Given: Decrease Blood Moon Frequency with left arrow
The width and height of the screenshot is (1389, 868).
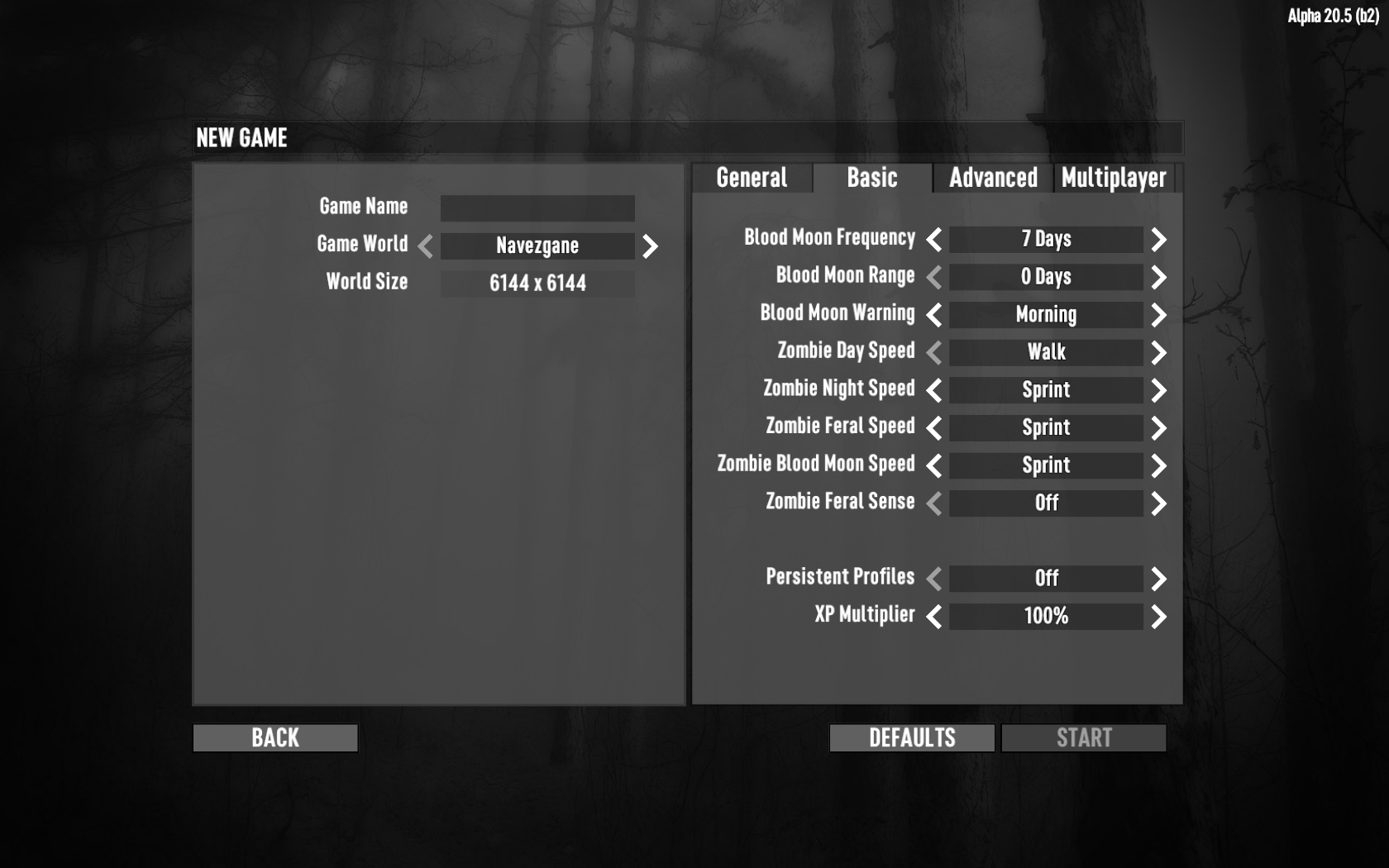Looking at the screenshot, I should (934, 240).
